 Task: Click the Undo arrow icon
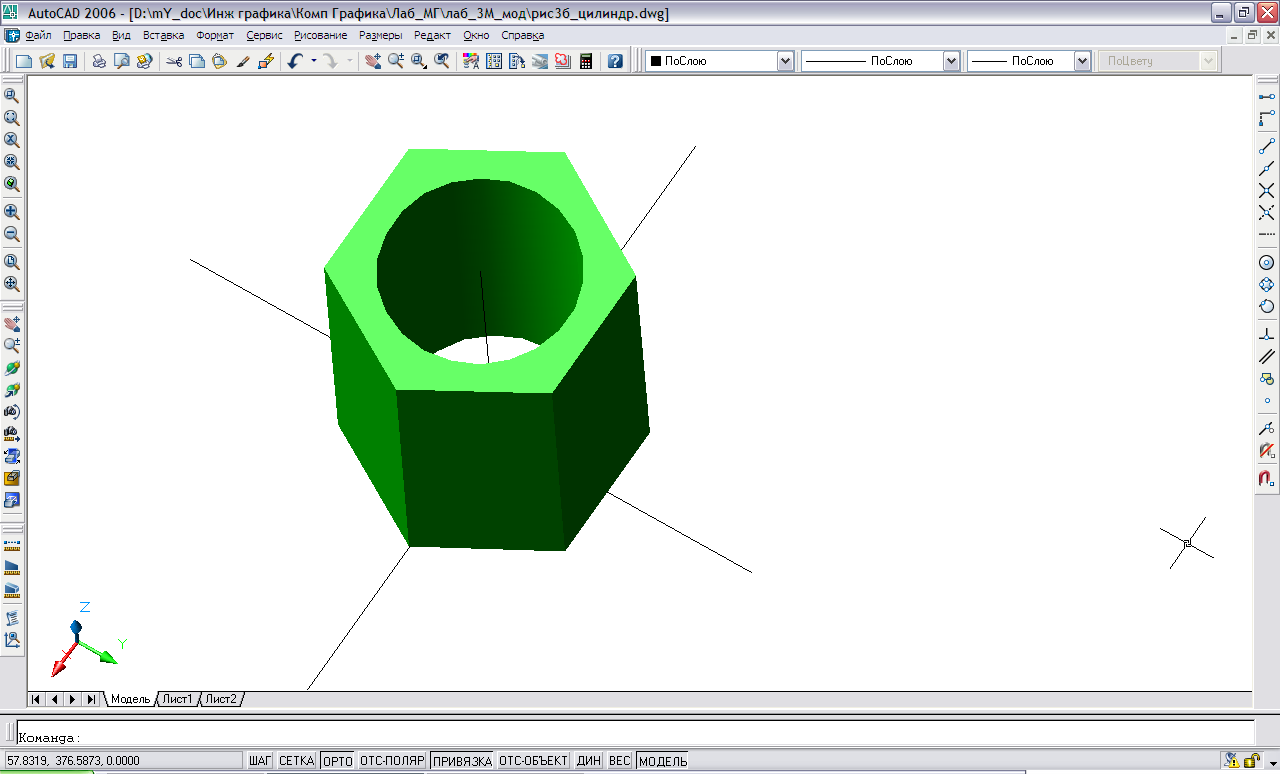295,61
